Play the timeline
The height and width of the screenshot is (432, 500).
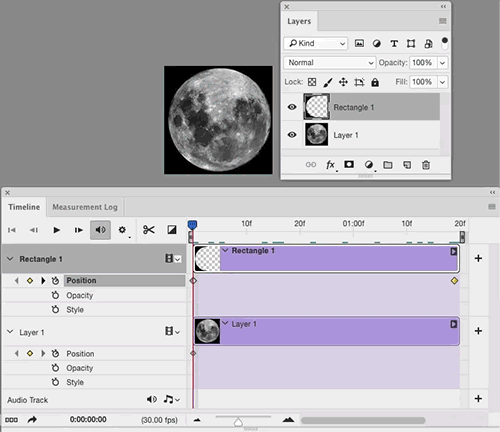(x=57, y=230)
